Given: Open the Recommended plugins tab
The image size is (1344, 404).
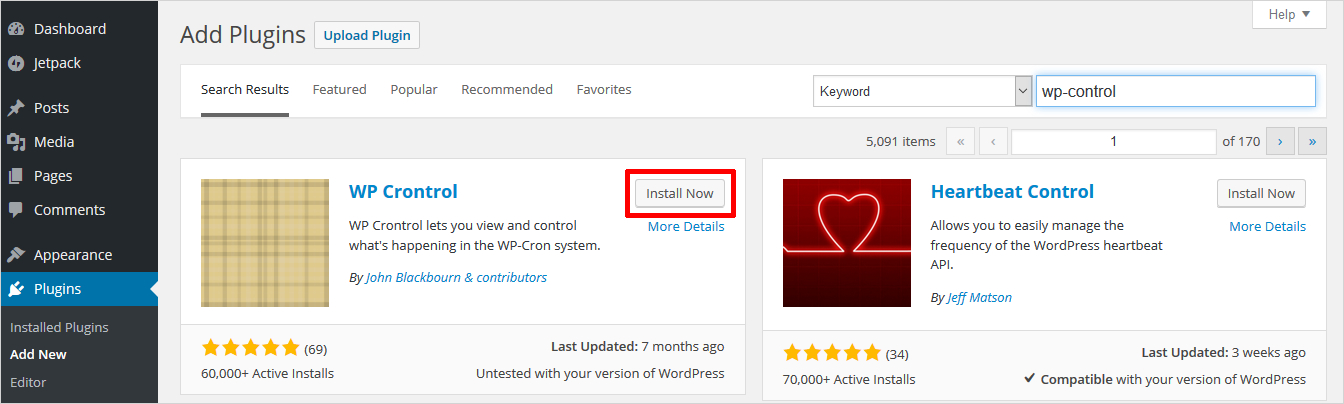Looking at the screenshot, I should pyautogui.click(x=507, y=89).
